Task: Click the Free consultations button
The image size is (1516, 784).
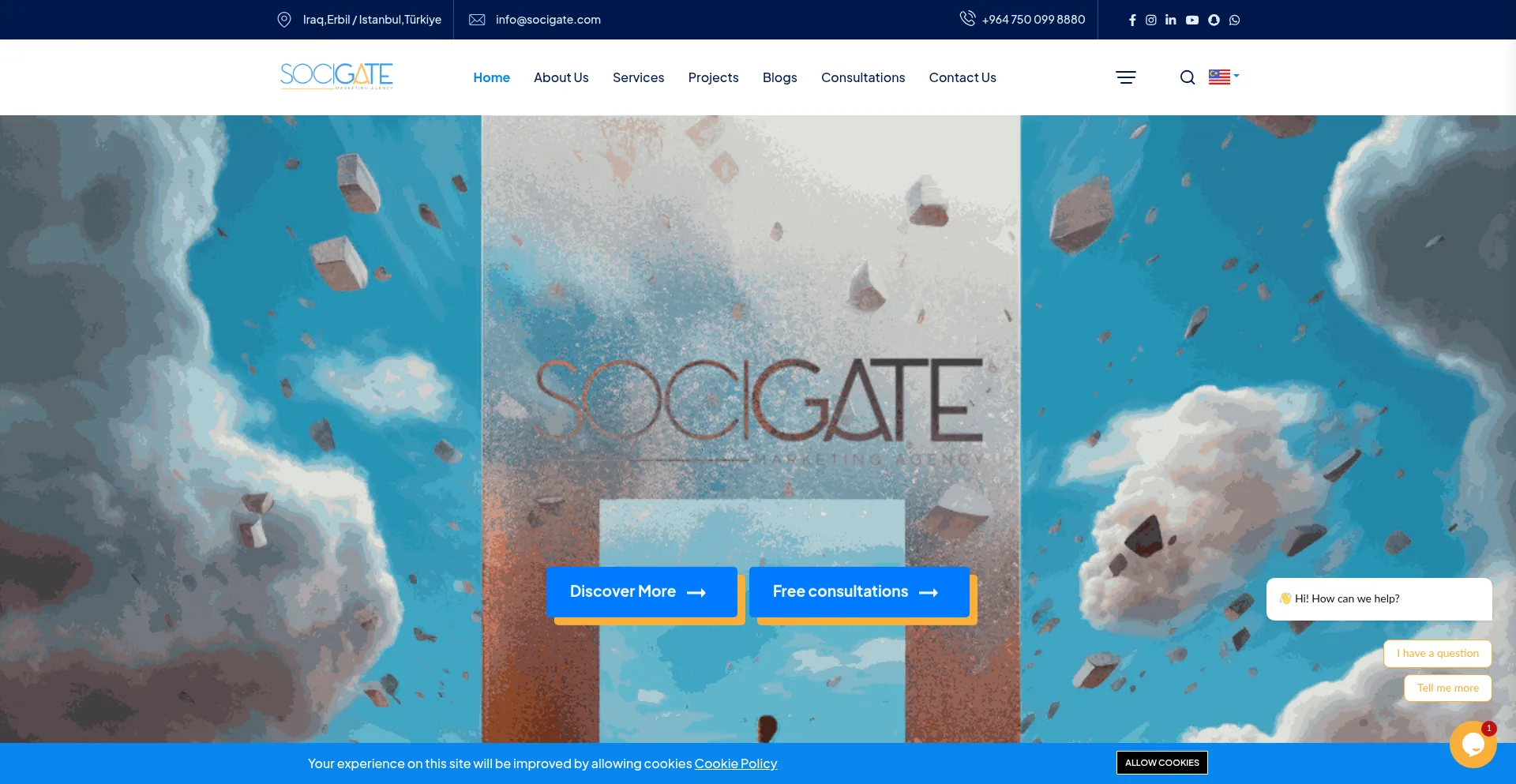Action: coord(859,591)
